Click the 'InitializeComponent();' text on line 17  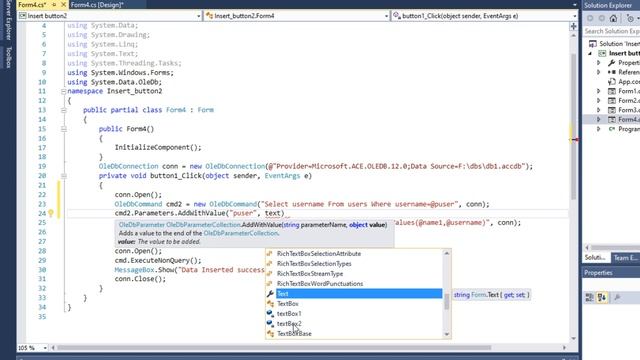pos(158,147)
